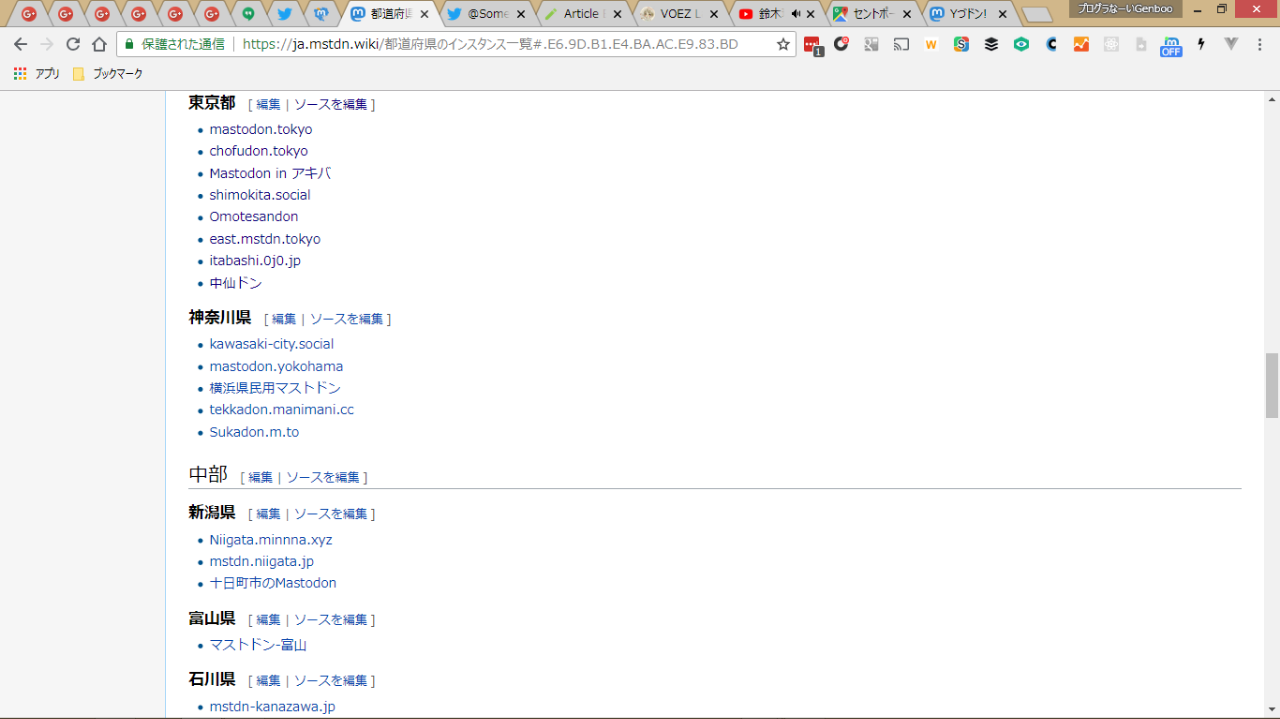Reload the page with the refresh icon

[73, 44]
